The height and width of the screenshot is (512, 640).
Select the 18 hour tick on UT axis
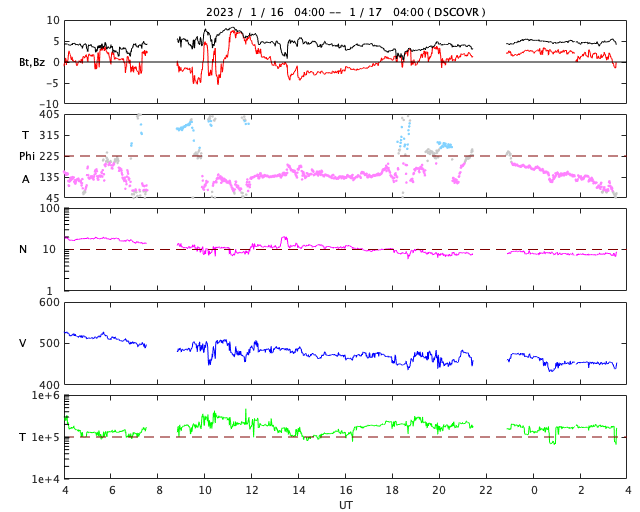pos(392,490)
